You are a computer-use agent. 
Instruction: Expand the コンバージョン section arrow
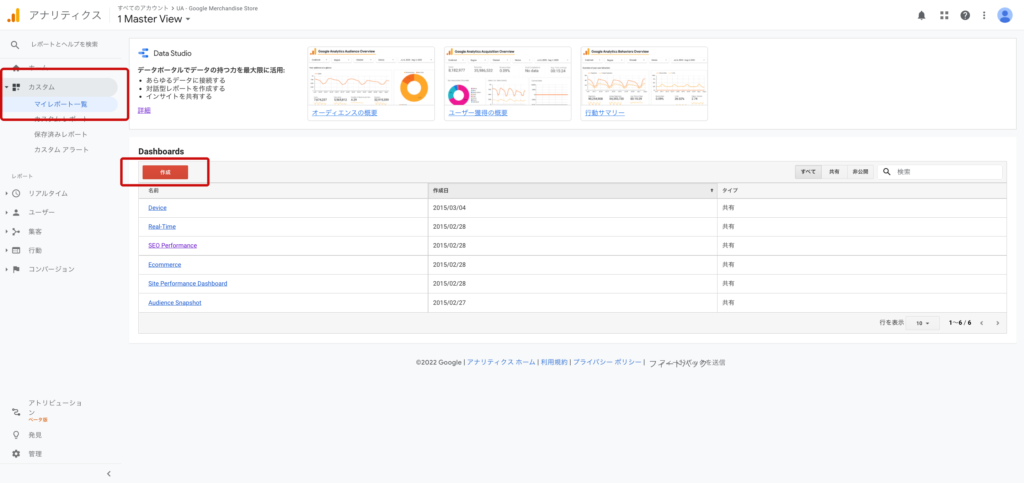point(6,269)
